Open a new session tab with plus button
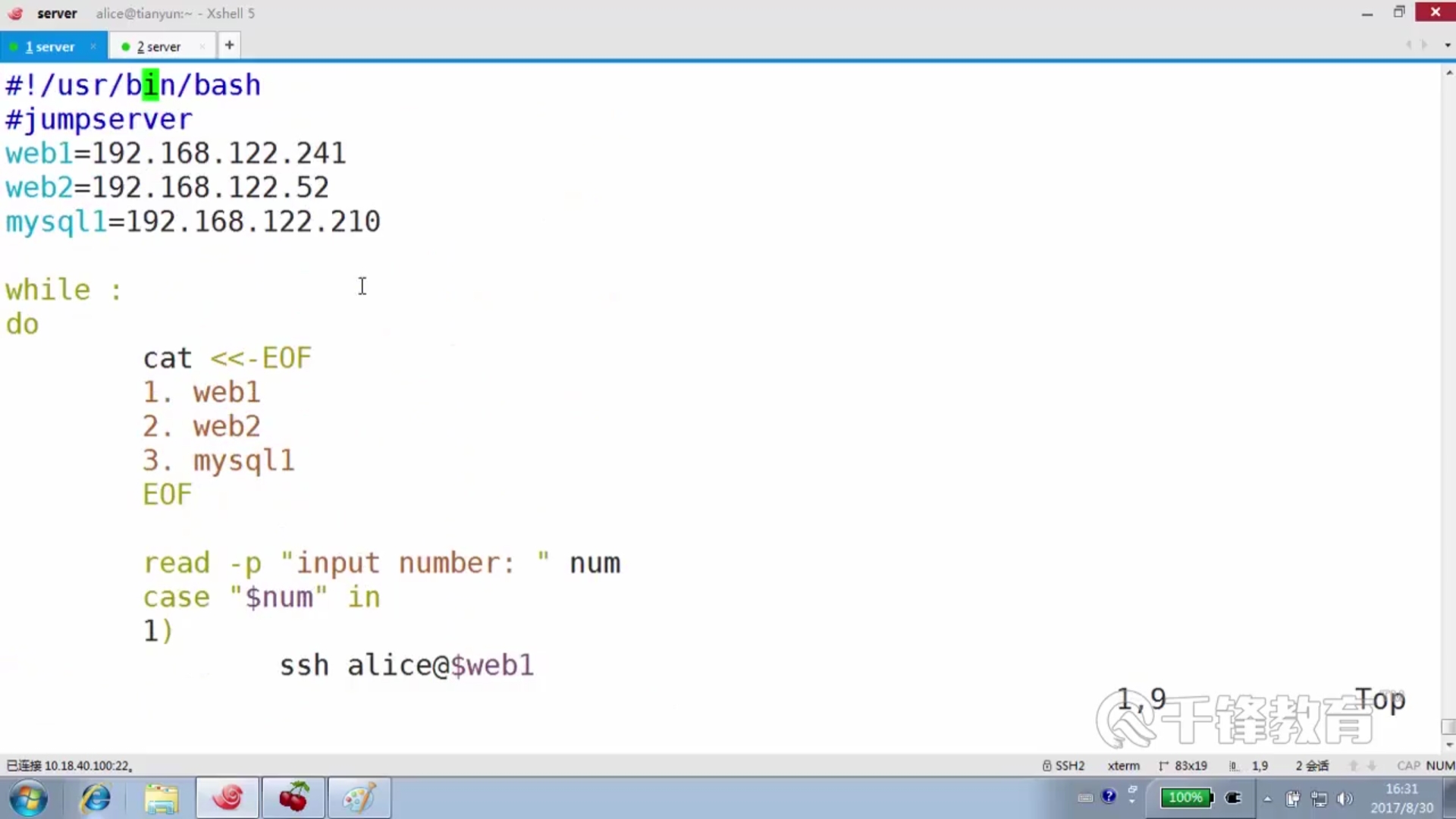This screenshot has width=1456, height=819. tap(229, 45)
